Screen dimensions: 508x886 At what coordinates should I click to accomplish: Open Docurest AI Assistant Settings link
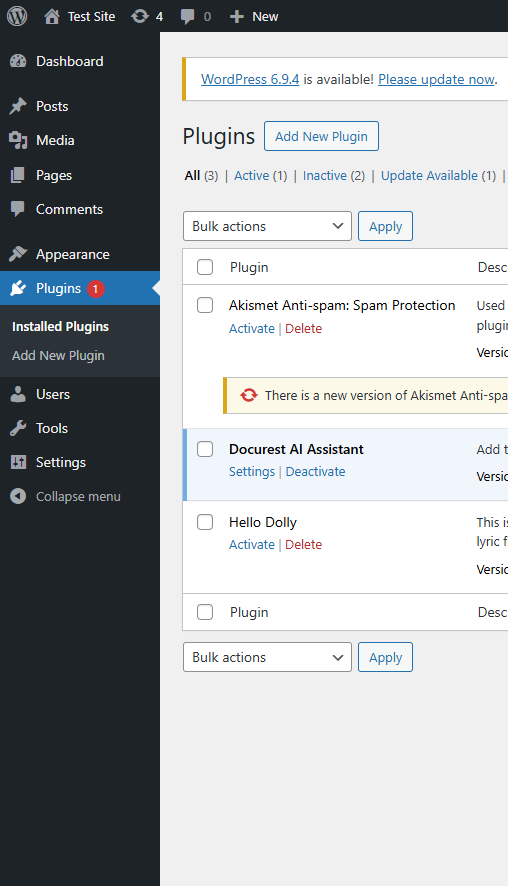tap(251, 472)
